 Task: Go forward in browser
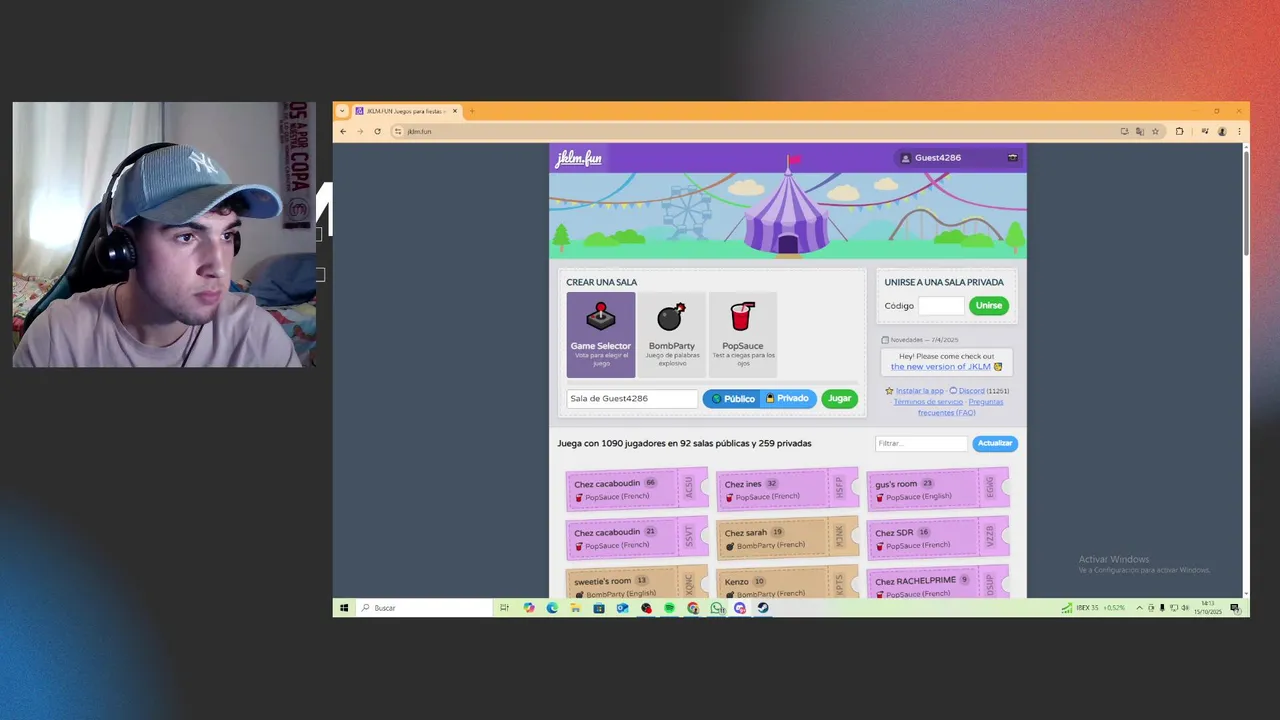(x=360, y=131)
